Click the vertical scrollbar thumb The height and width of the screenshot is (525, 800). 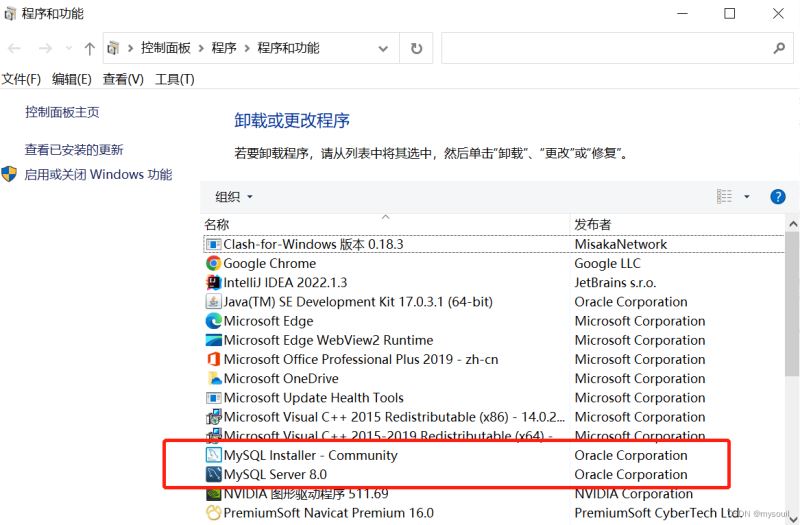pyautogui.click(x=792, y=304)
